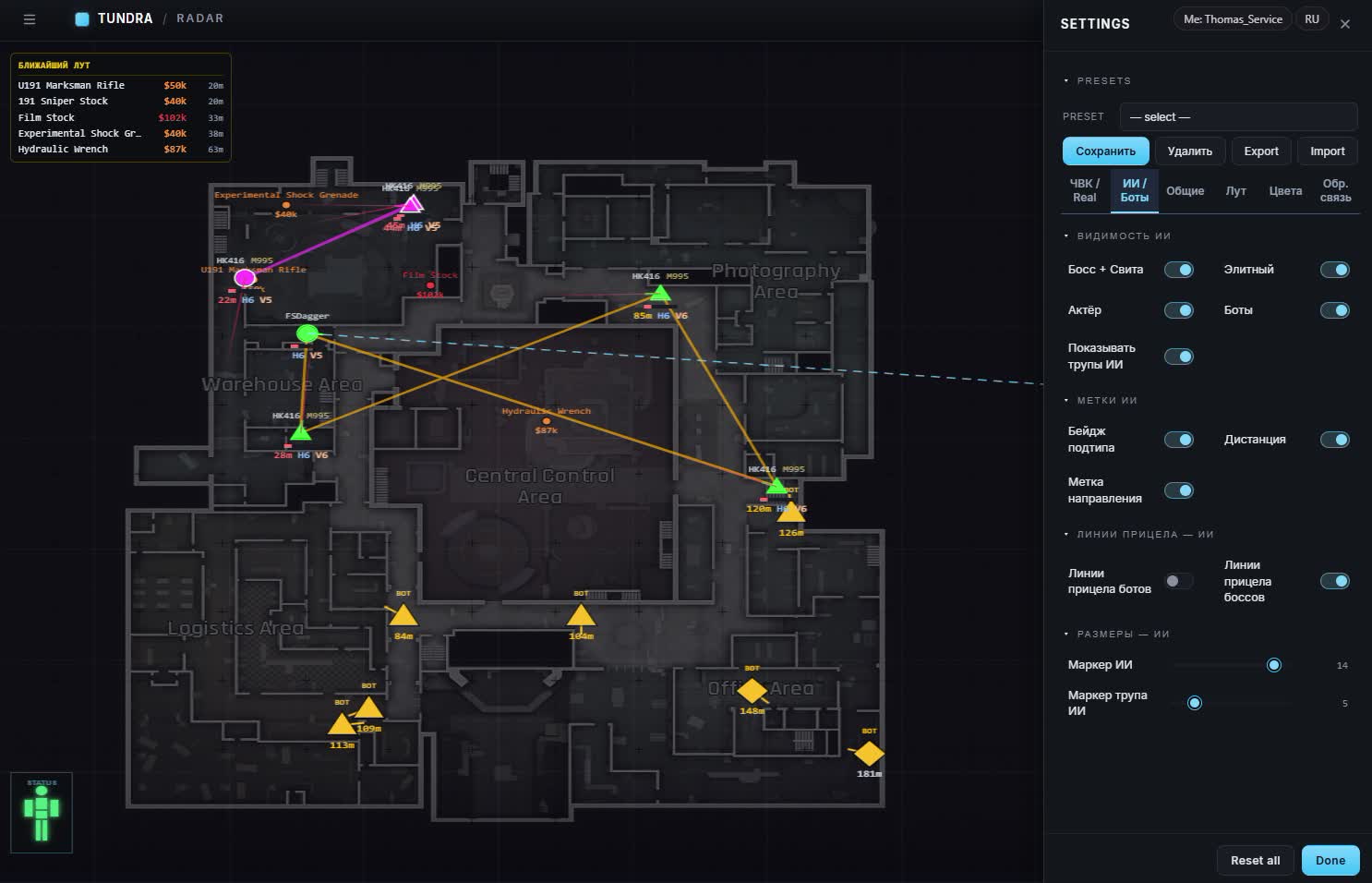This screenshot has height=883, width=1372.
Task: Select yellow bot diamond at 148m
Action: (752, 690)
